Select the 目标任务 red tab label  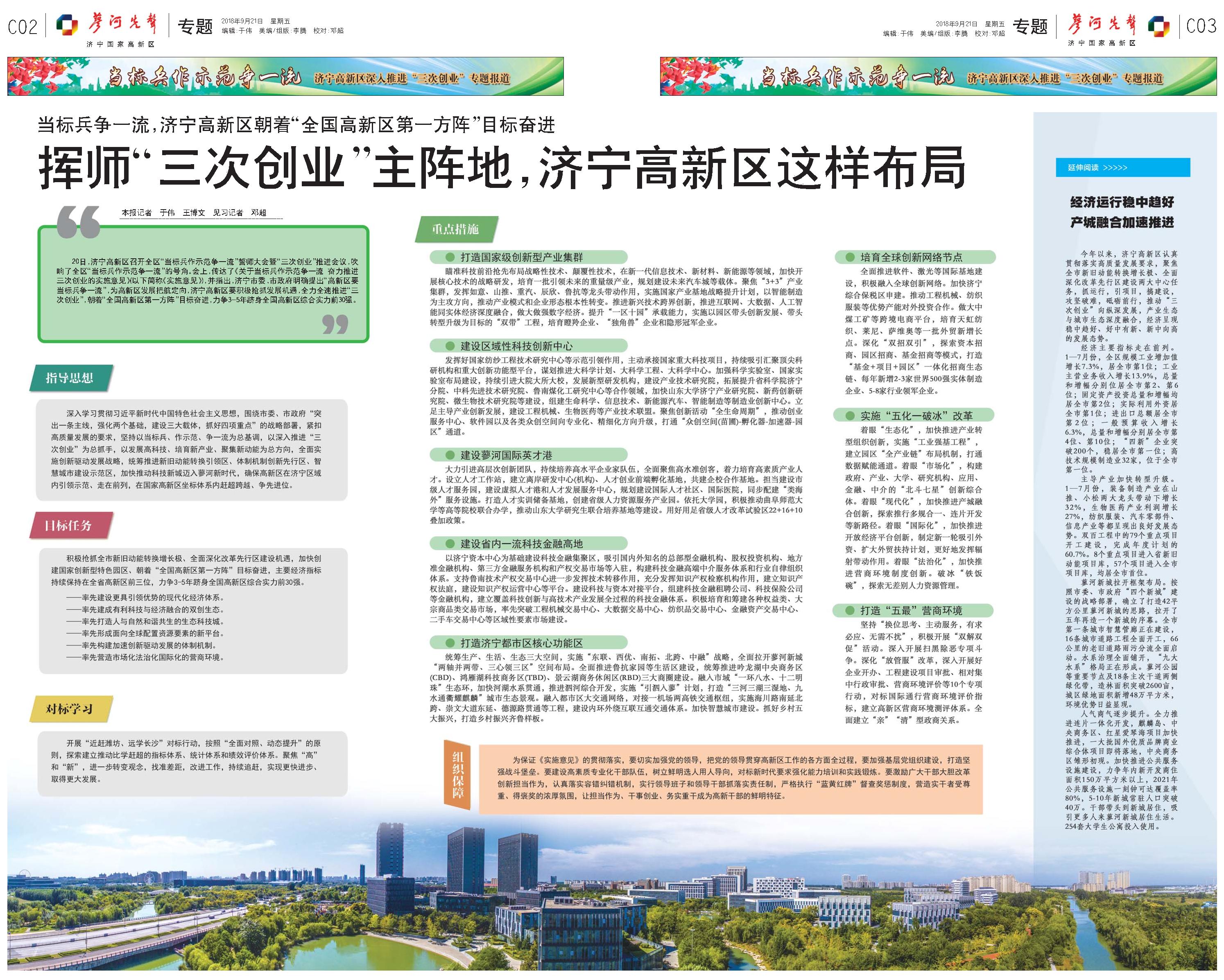click(68, 526)
